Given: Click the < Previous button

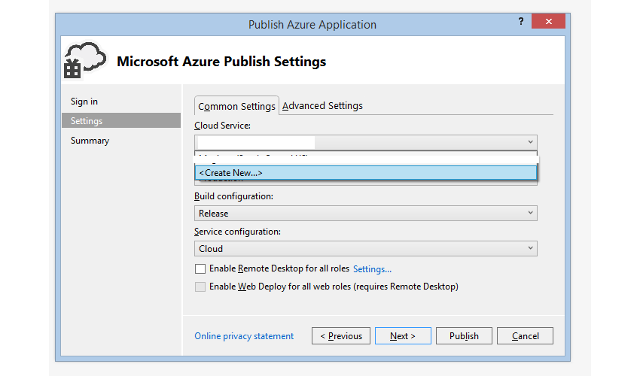Looking at the screenshot, I should (341, 336).
